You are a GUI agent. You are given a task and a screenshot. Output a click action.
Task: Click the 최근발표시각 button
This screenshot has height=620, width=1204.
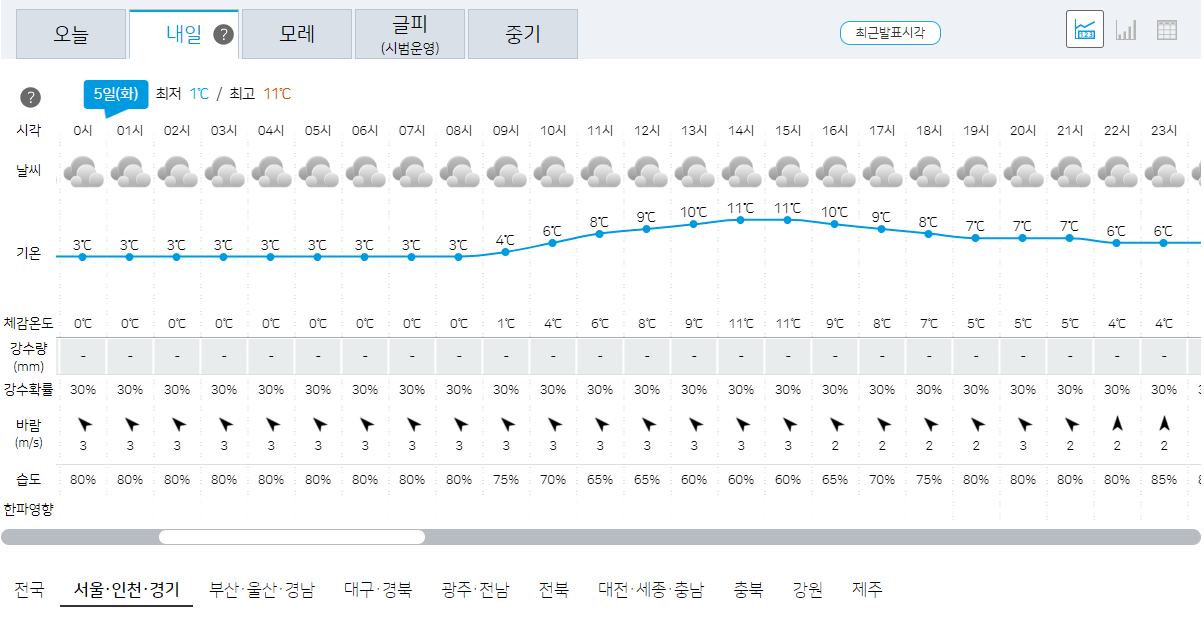point(889,32)
